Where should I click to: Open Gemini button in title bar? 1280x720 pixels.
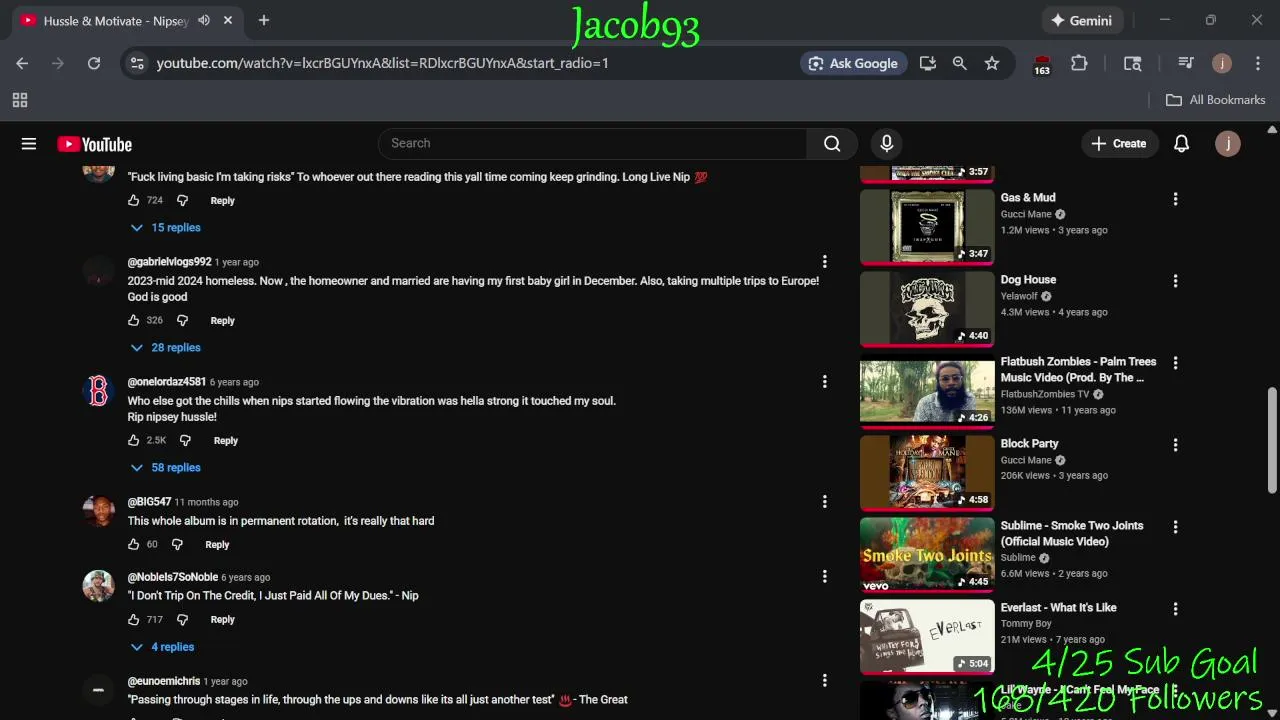click(x=1081, y=20)
